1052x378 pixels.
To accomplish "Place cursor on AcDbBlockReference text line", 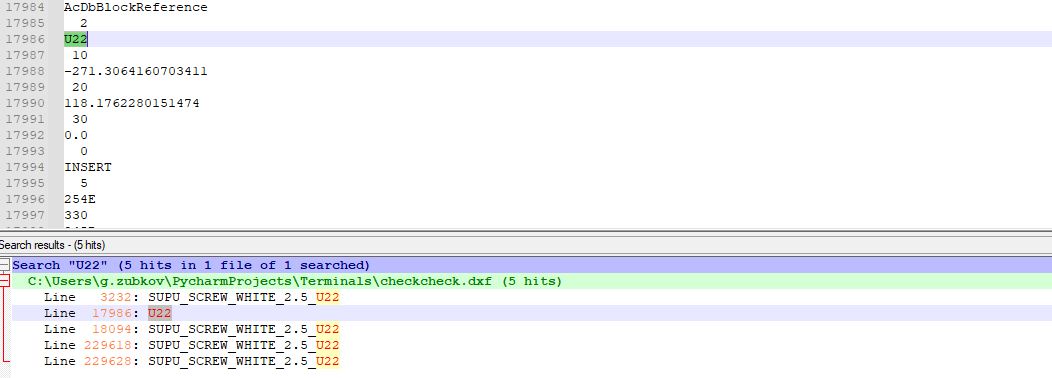I will (x=136, y=7).
